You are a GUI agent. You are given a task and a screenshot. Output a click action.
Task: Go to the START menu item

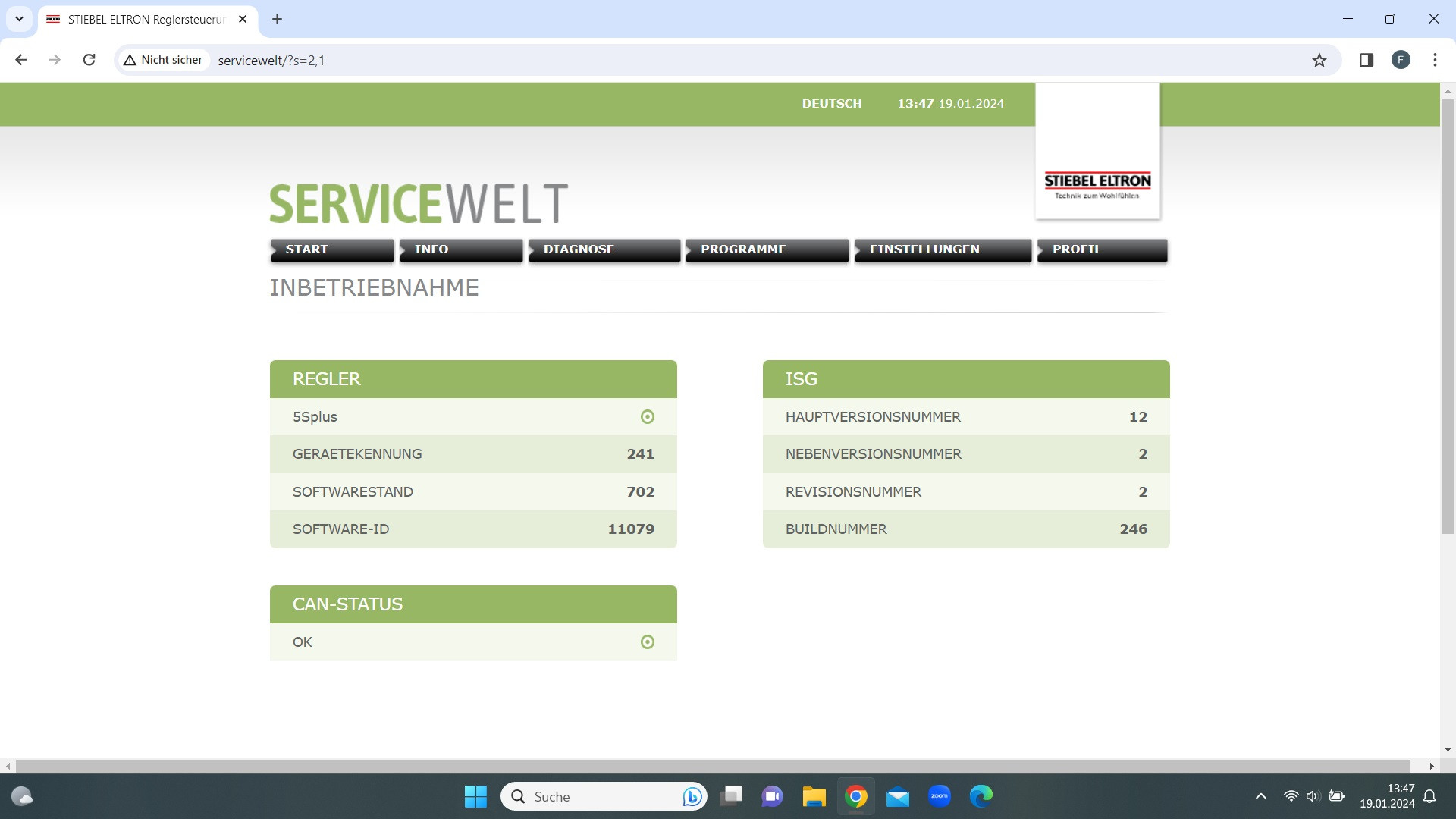coord(331,249)
